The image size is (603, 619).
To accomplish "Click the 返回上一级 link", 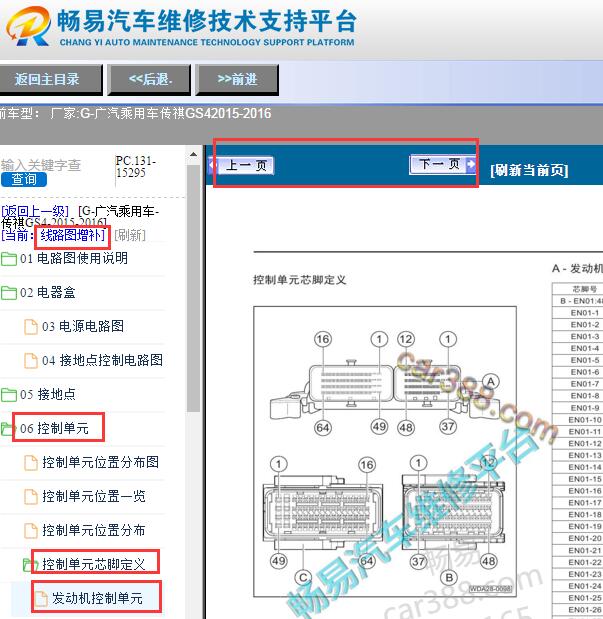I will point(35,211).
